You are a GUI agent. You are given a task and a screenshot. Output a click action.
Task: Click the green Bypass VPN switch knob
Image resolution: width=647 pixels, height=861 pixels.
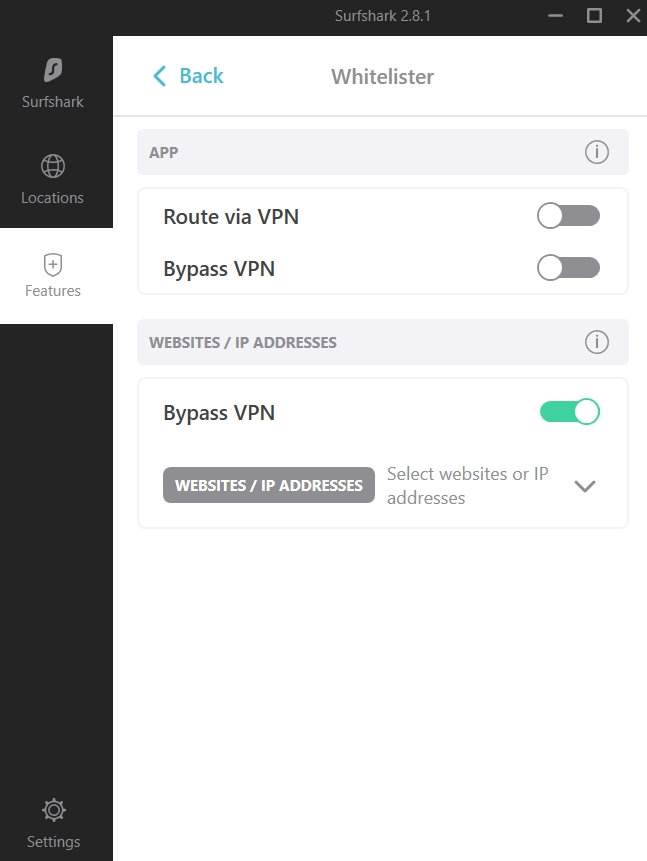[585, 411]
